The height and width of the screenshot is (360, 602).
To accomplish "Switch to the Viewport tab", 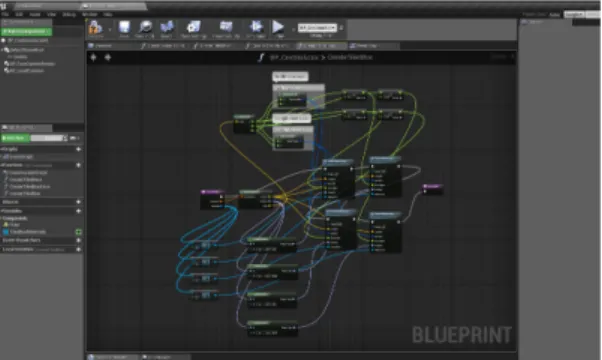I will 111,46.
